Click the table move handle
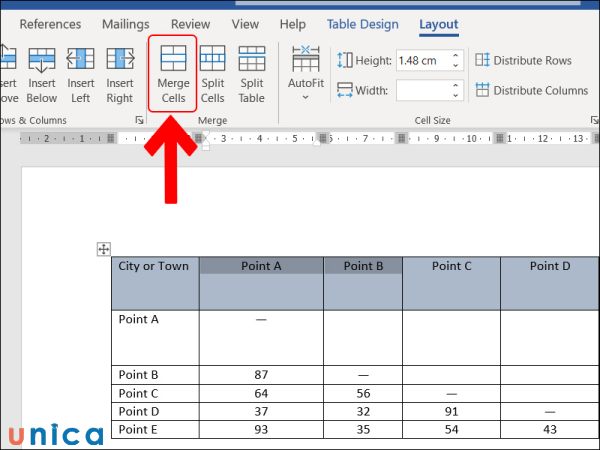 [104, 249]
